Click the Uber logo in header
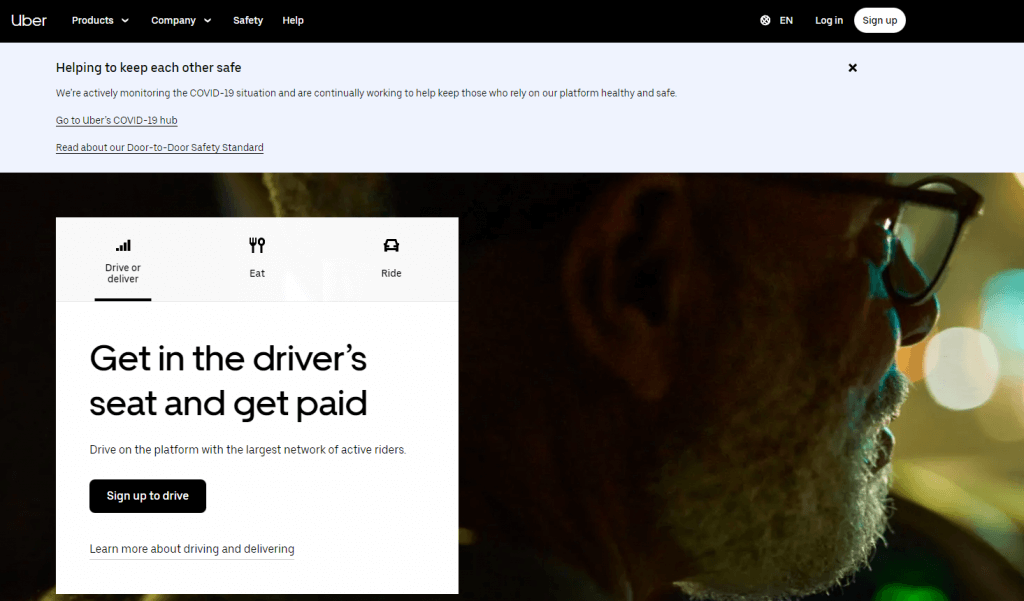The image size is (1024, 601). [29, 20]
